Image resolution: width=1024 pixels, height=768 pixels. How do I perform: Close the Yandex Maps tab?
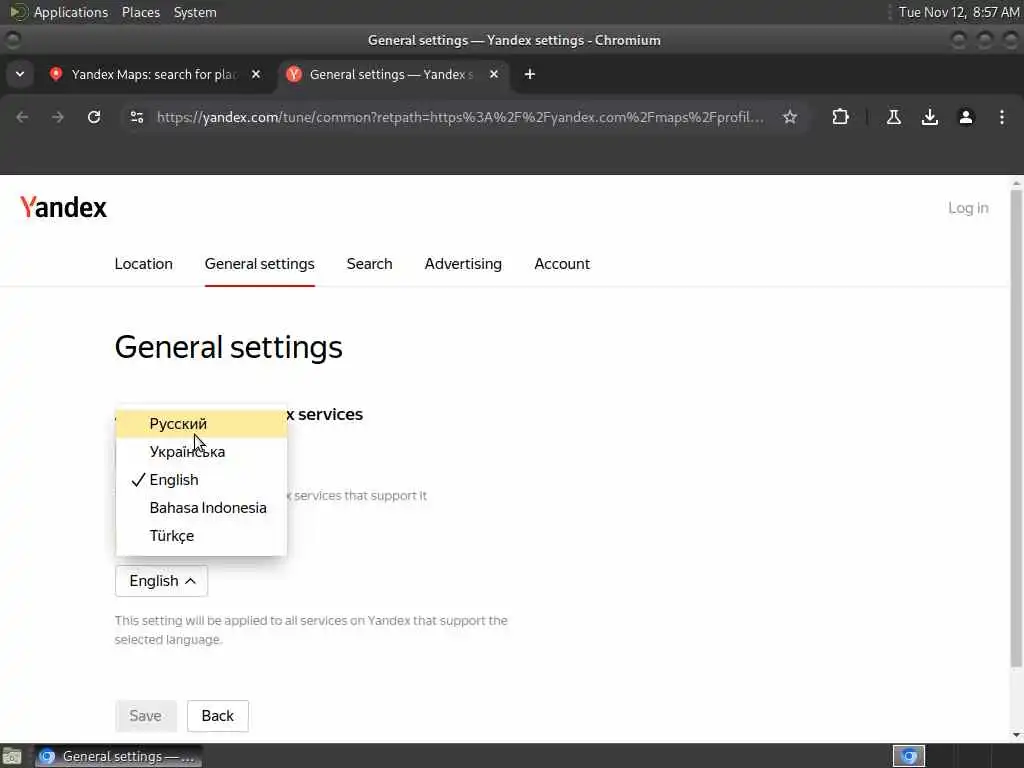(256, 74)
